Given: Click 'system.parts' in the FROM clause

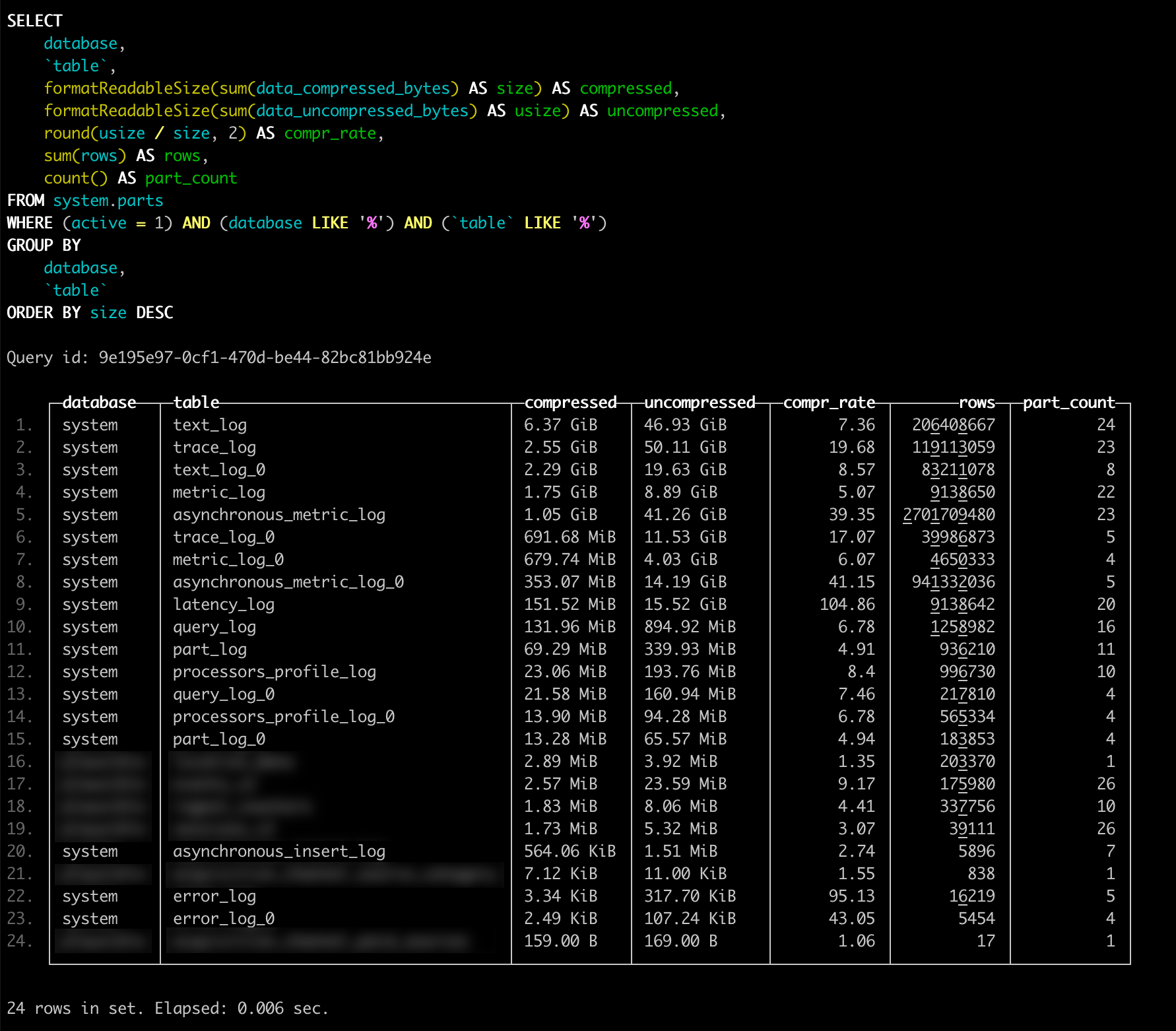Looking at the screenshot, I should pos(108,201).
